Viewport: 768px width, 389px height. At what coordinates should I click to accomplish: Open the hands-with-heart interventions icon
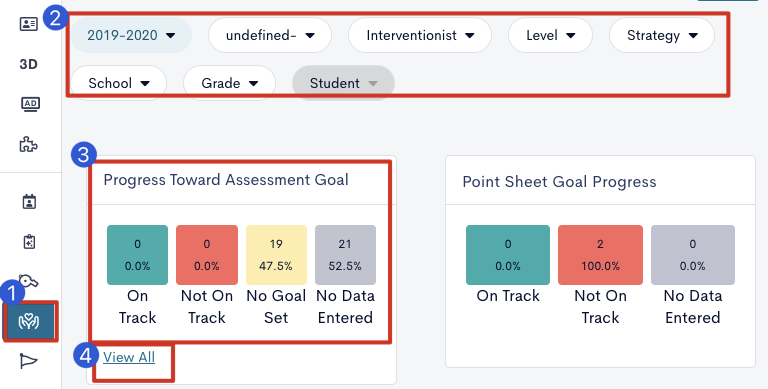tap(29, 321)
